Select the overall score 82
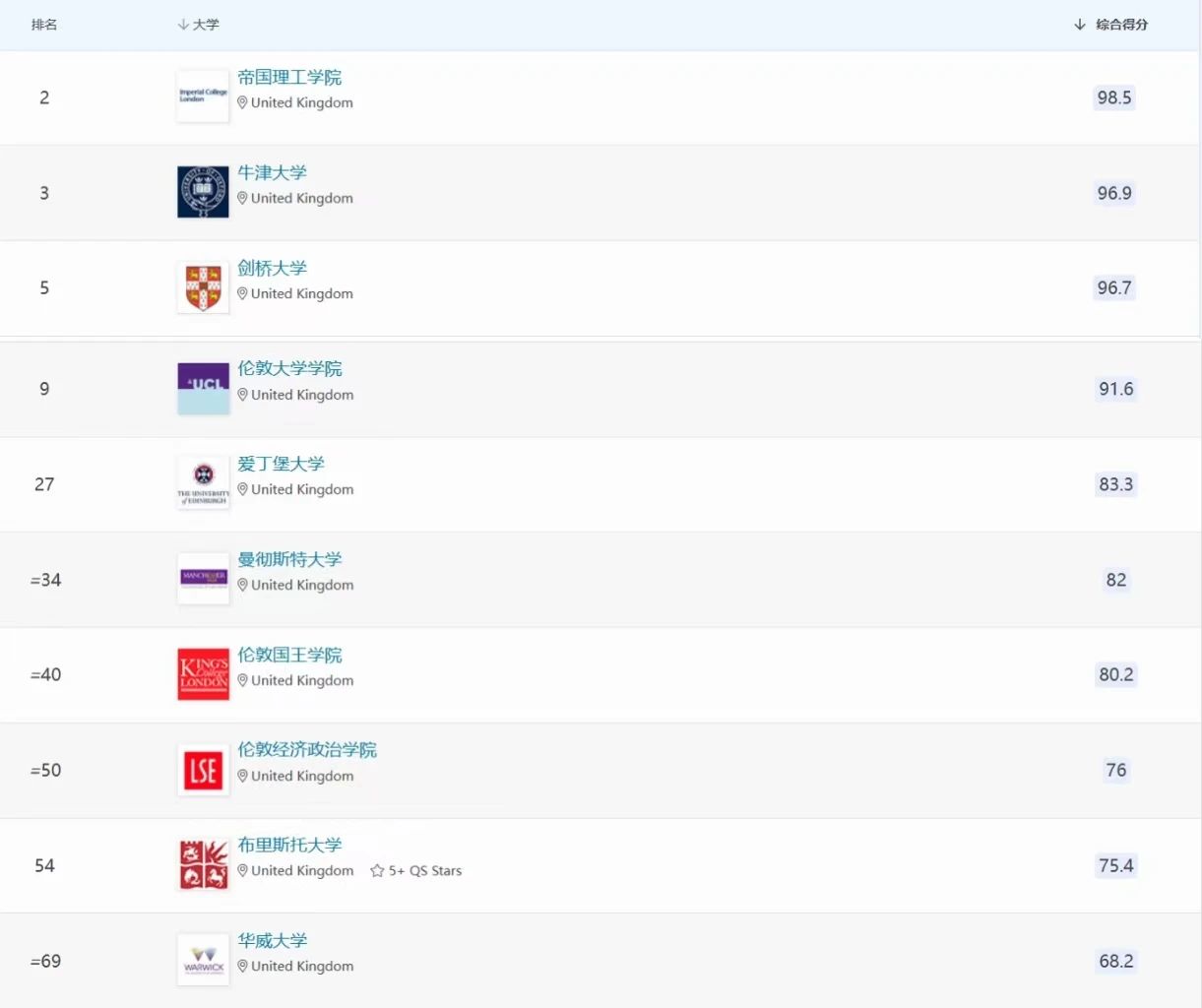This screenshot has height=1008, width=1202. 1116,580
